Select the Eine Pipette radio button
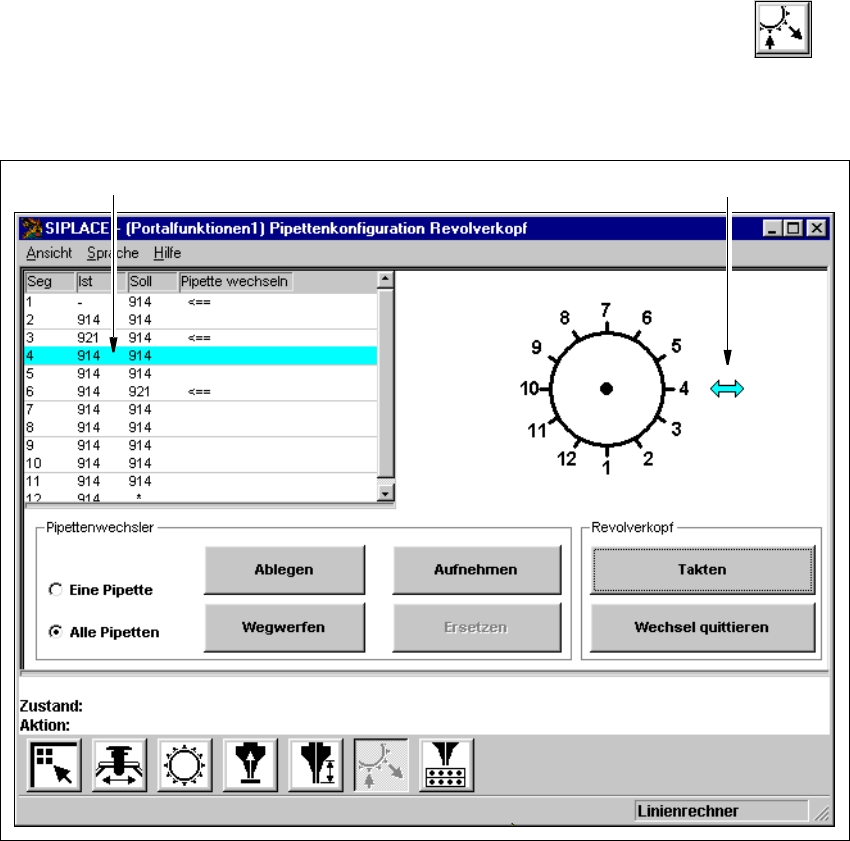This screenshot has width=850, height=841. click(56, 590)
